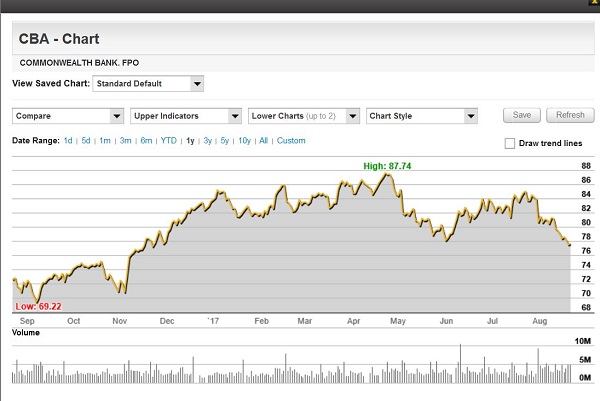Screen dimensions: 600x401
Task: Set date range to 6m
Action: pyautogui.click(x=146, y=141)
